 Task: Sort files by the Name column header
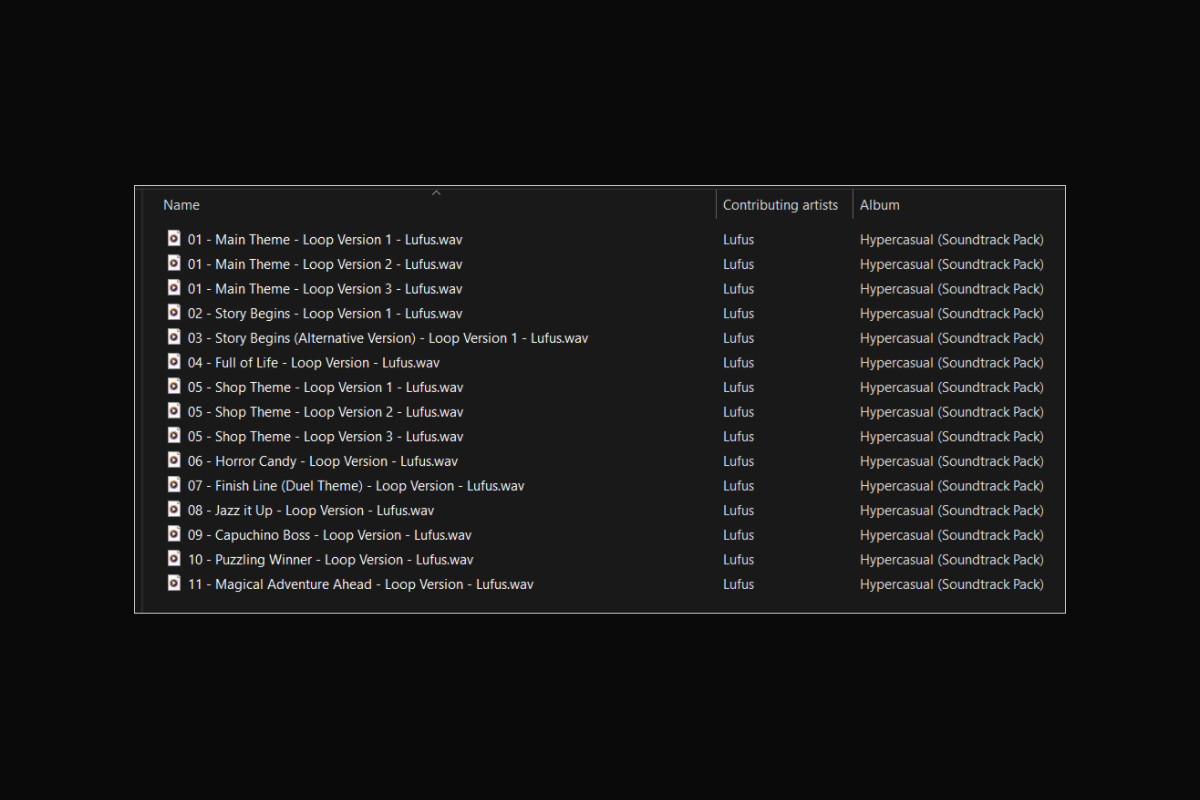coord(181,205)
